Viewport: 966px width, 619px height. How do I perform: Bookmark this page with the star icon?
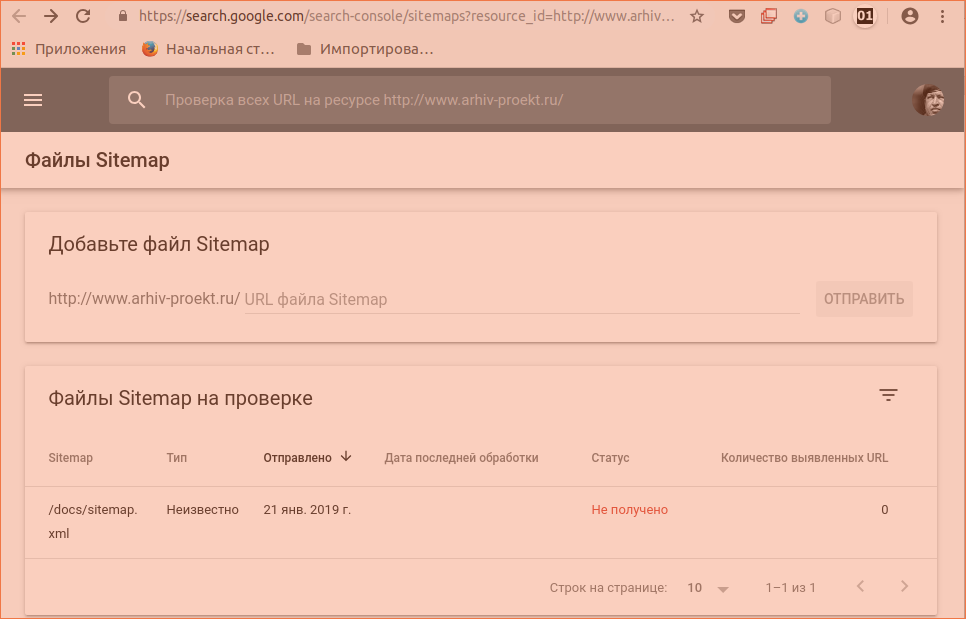coord(697,17)
